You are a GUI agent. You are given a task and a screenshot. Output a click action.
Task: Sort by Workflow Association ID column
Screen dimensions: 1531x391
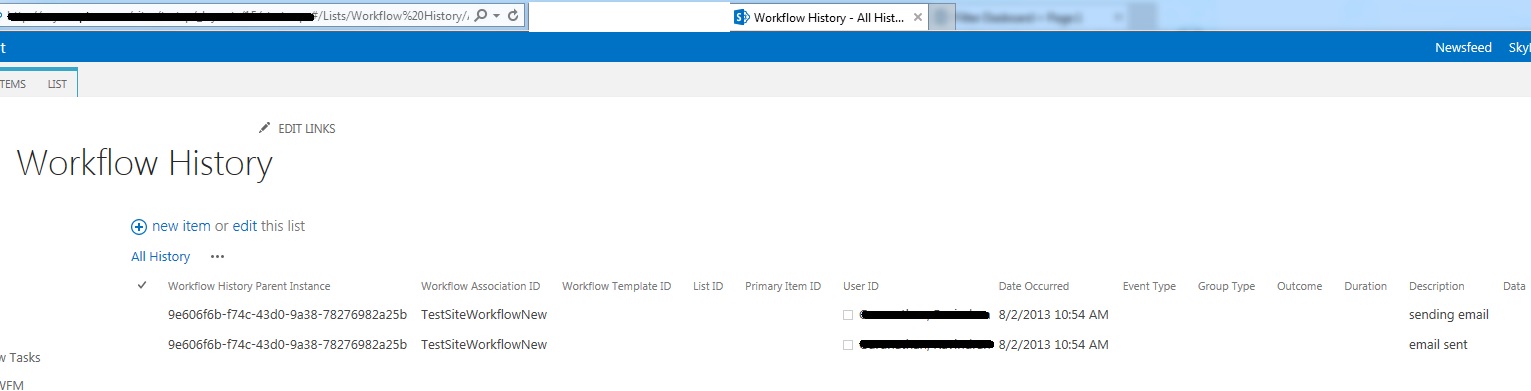pyautogui.click(x=481, y=287)
